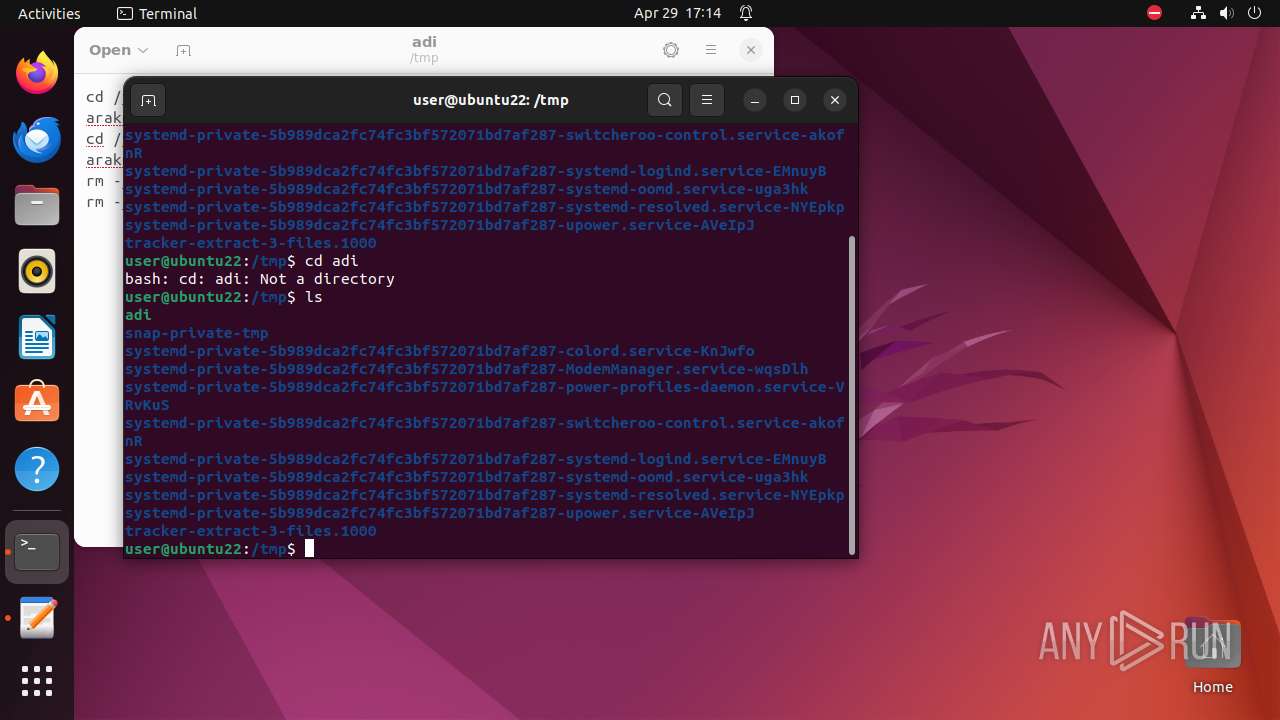Open the volume indicator
This screenshot has width=1280, height=720.
[x=1227, y=13]
